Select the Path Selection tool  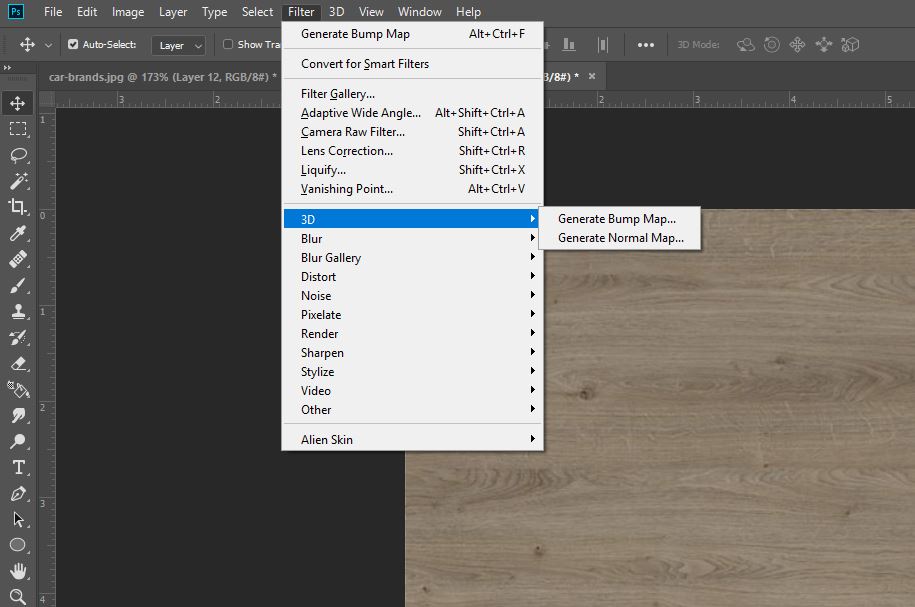pos(18,519)
